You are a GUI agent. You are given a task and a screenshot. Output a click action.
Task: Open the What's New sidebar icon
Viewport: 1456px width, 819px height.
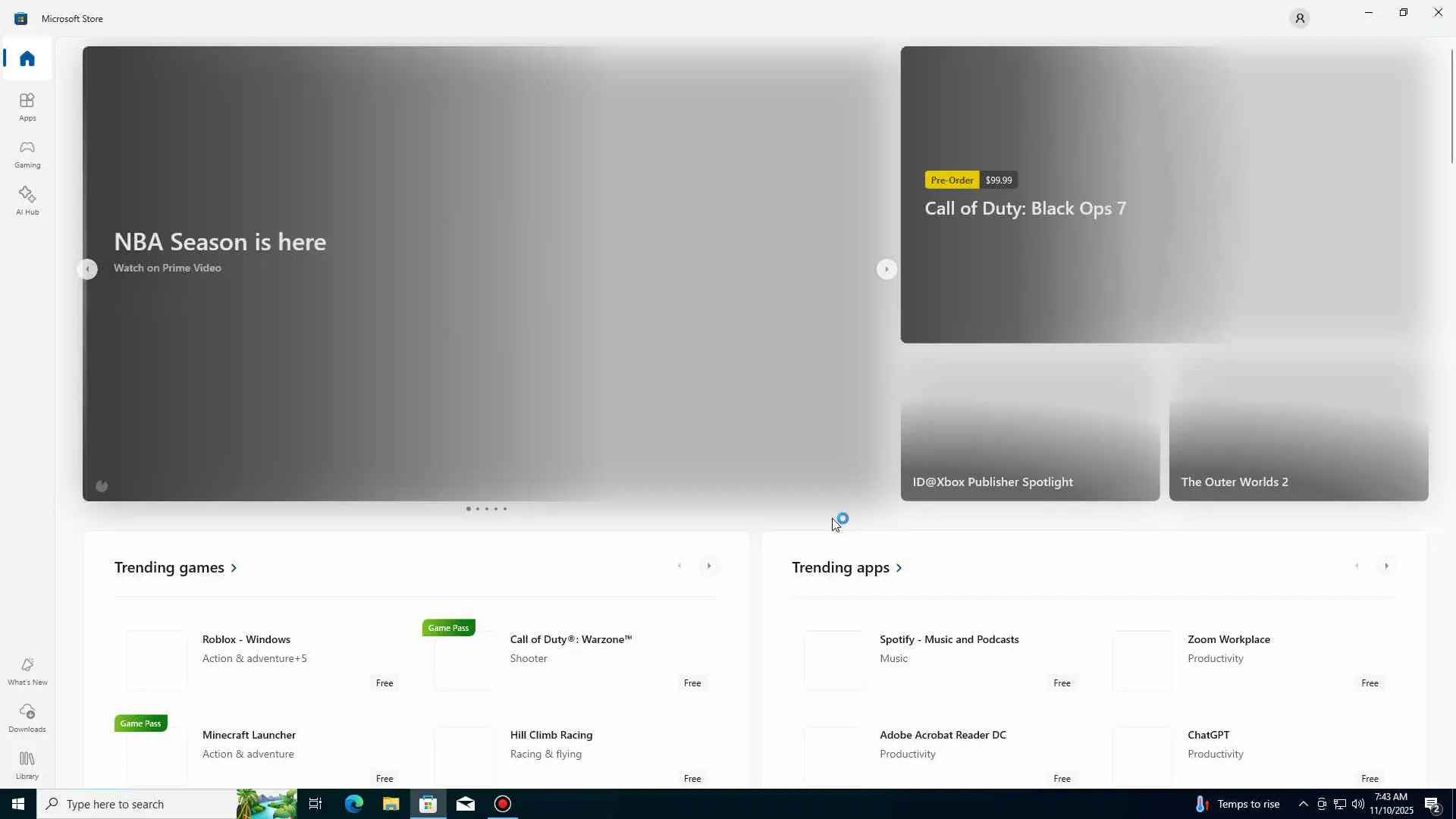(27, 670)
